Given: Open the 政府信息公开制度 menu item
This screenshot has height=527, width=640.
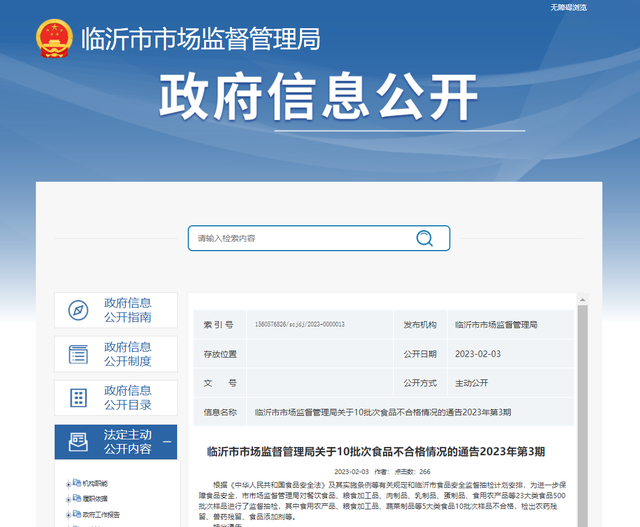Looking at the screenshot, I should click(116, 354).
